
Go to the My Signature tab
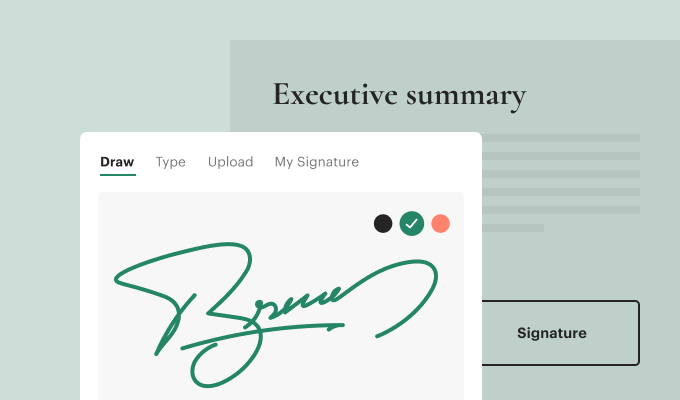316,162
